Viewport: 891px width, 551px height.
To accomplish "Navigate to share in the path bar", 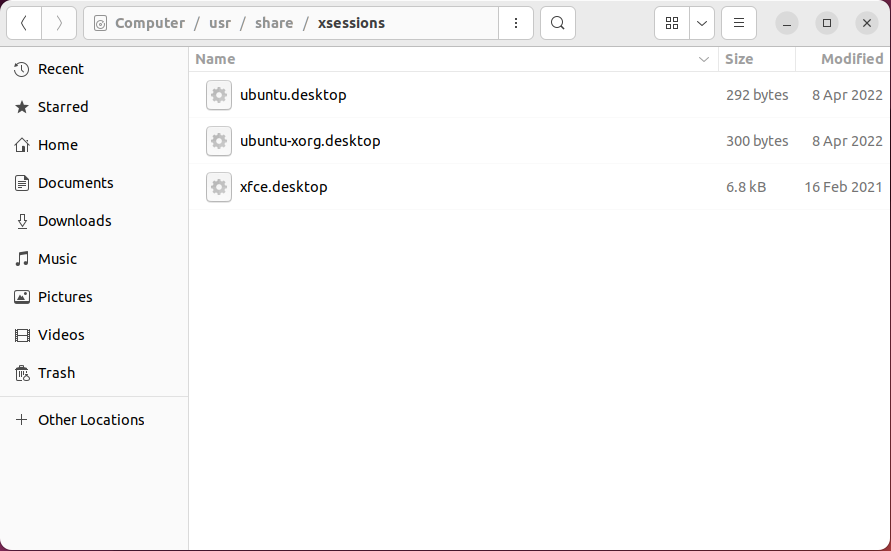I will 274,23.
